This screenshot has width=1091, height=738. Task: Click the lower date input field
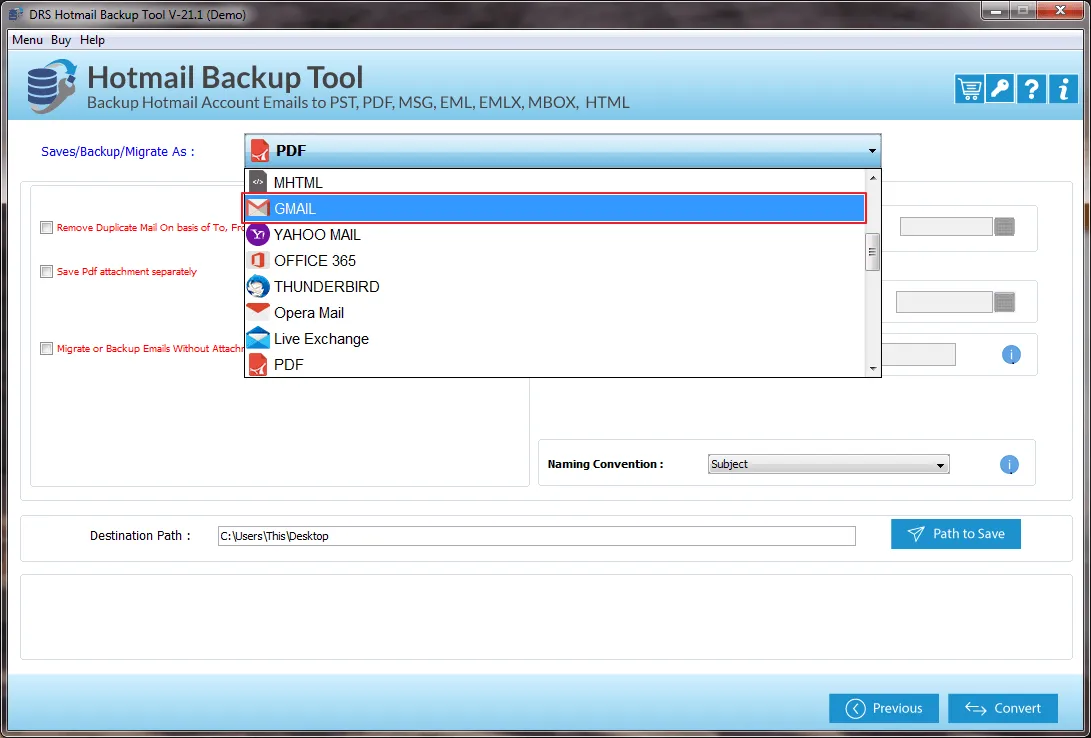click(944, 302)
